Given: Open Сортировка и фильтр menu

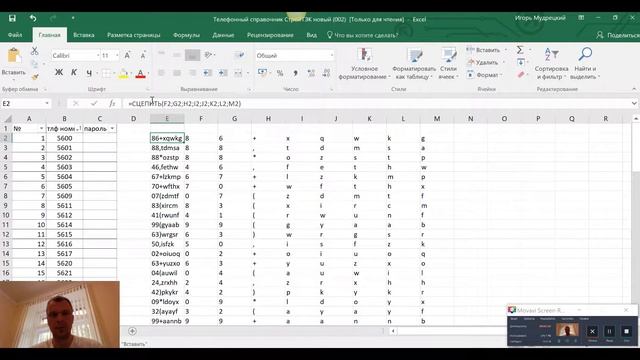Looking at the screenshot, I should (551, 63).
